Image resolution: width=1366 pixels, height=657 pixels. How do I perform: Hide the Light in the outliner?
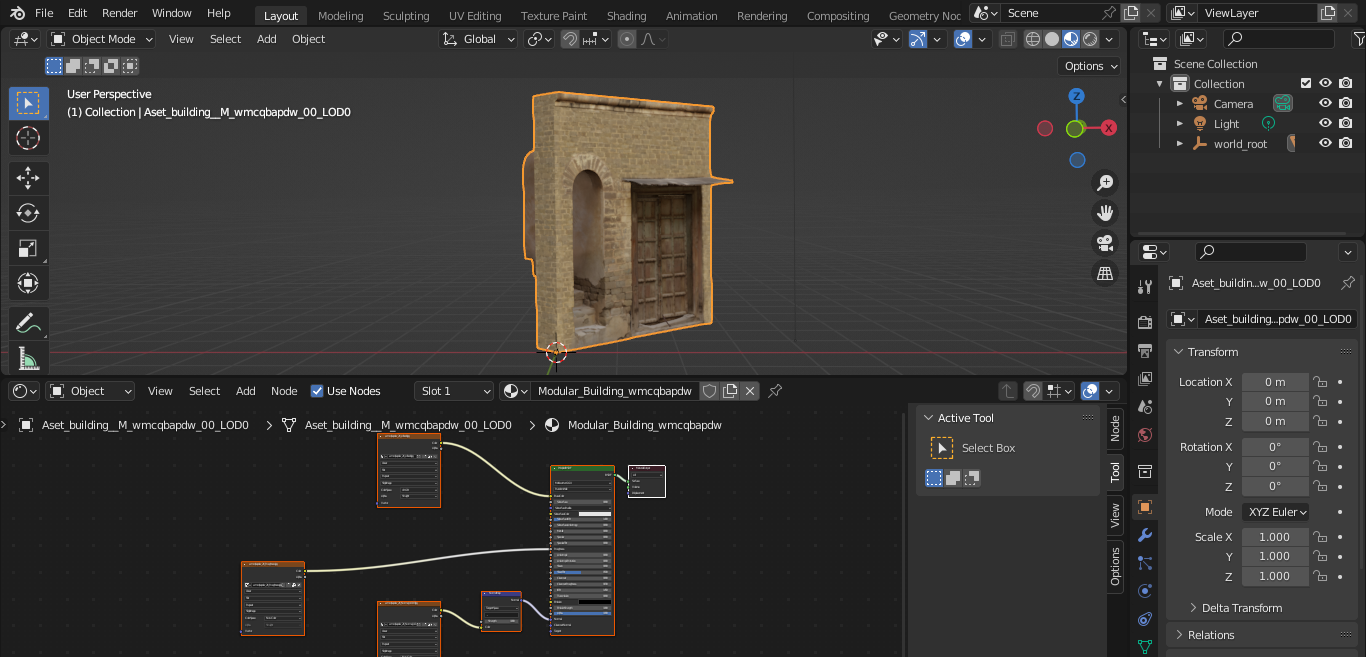click(1324, 123)
